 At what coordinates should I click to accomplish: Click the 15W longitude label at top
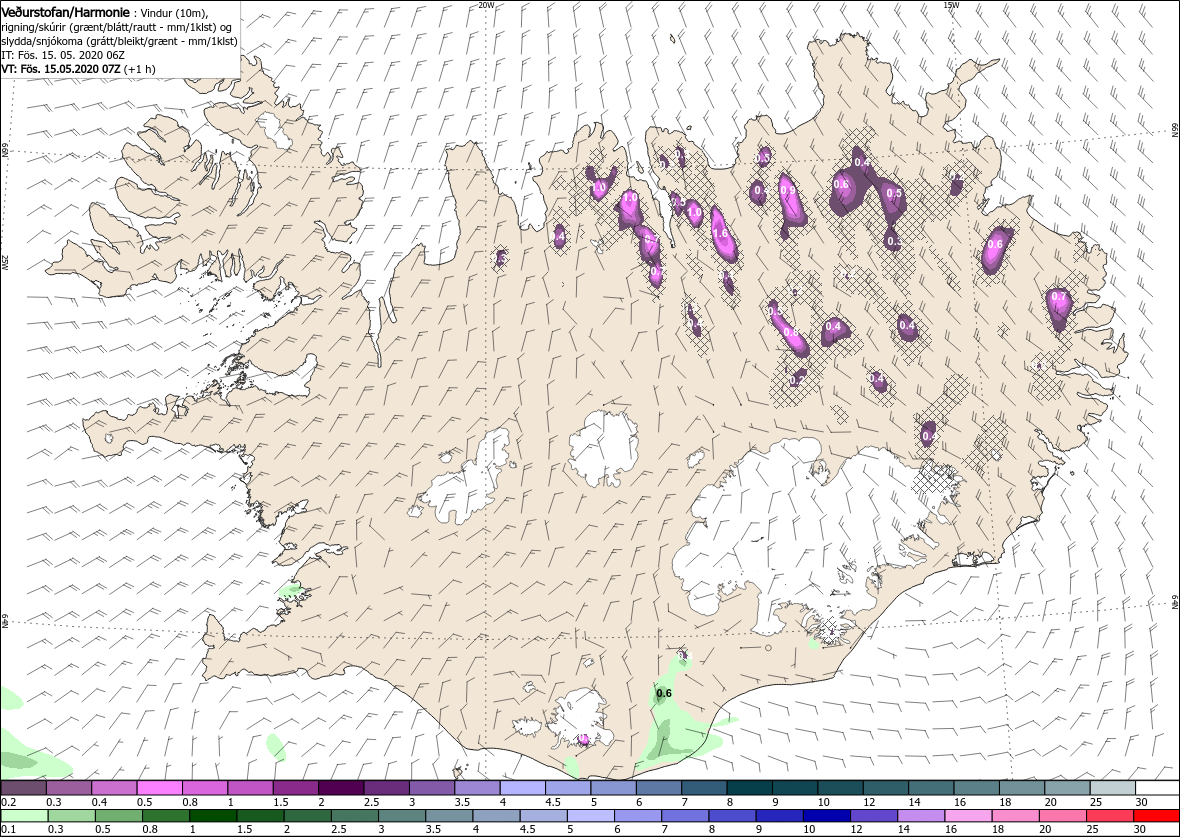(x=950, y=5)
